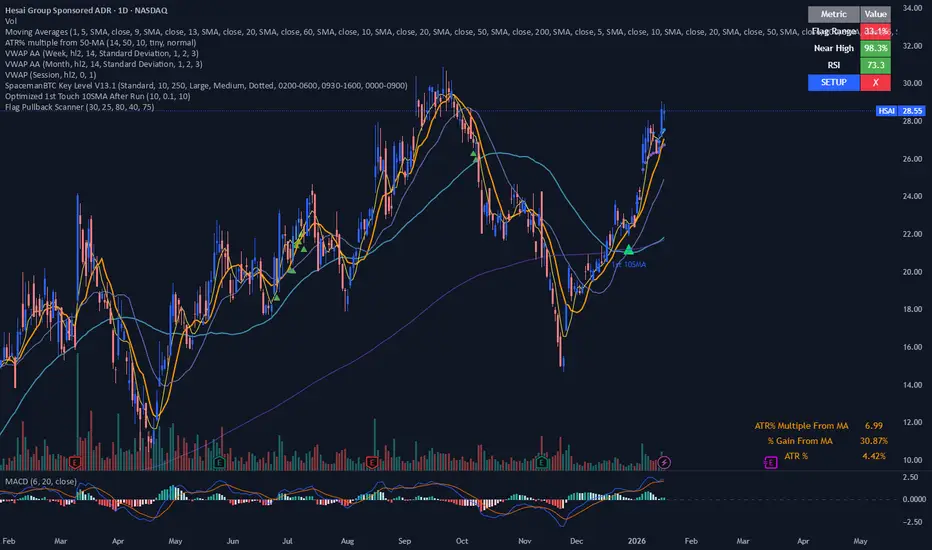Click the Metric table header cell
Screen dimensions: 932x550
click(x=833, y=14)
